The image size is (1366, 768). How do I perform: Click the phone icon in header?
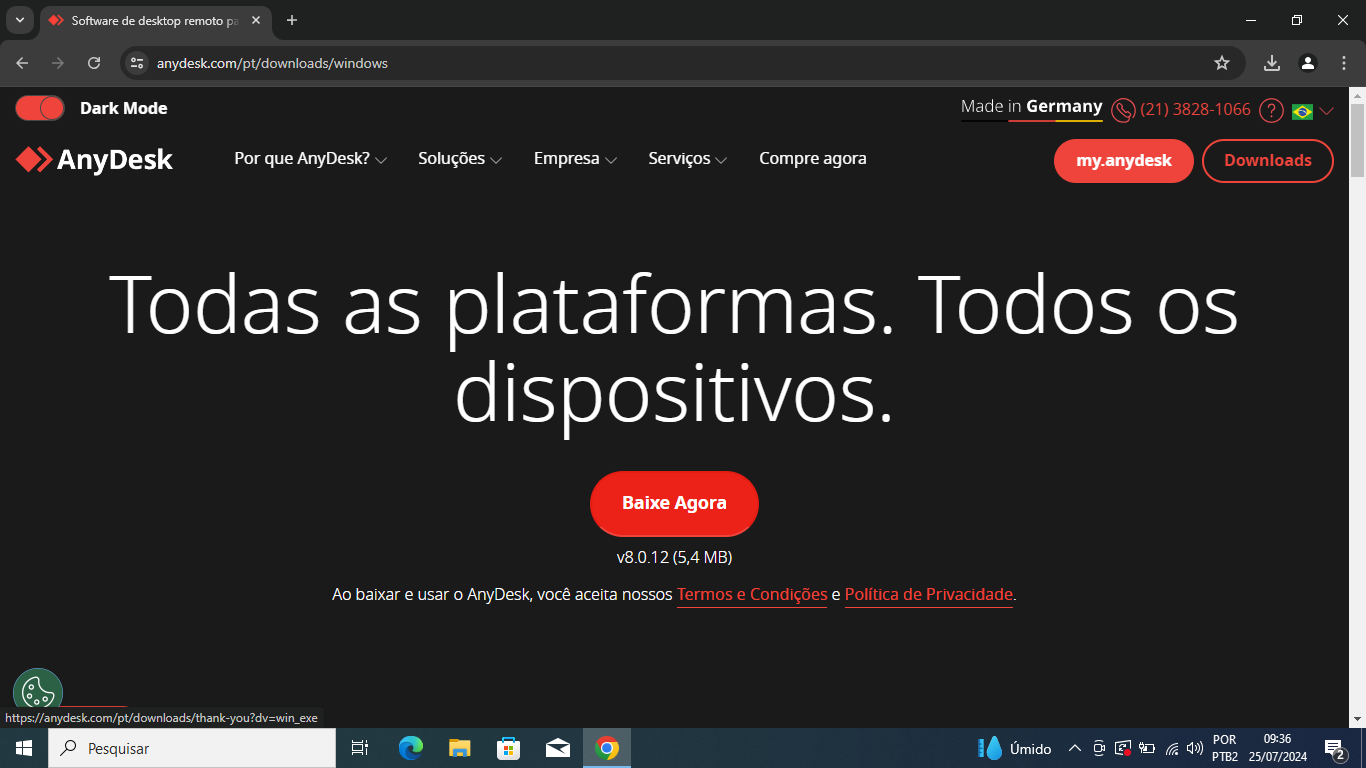click(1123, 110)
